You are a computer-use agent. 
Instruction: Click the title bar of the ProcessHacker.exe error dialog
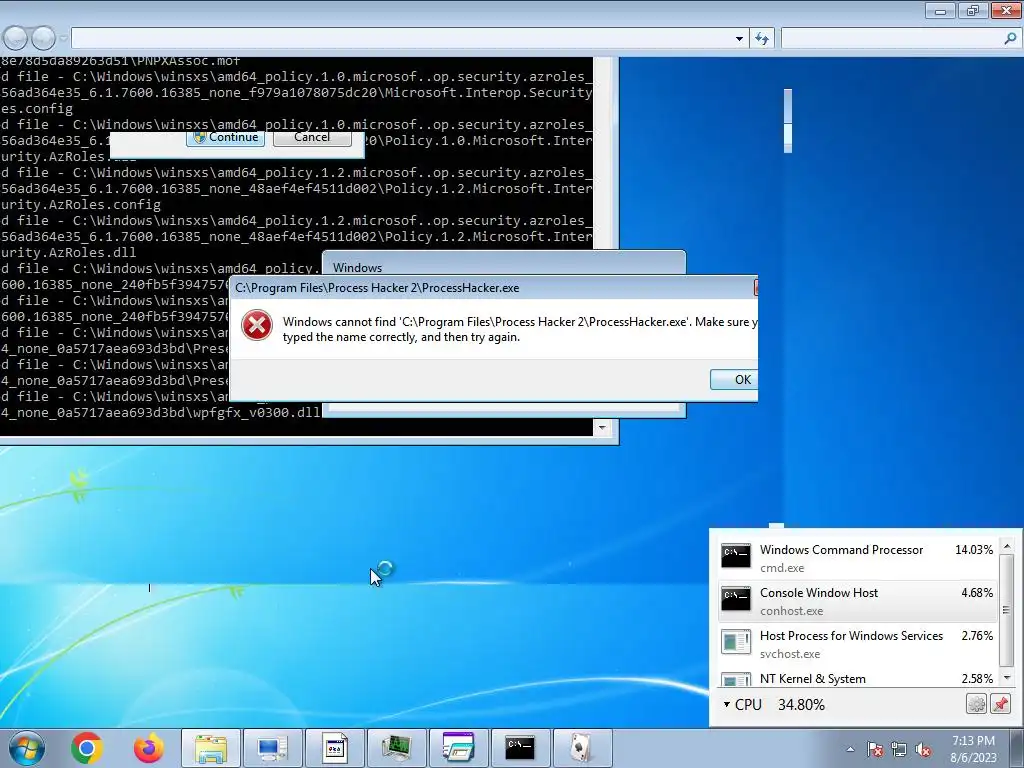tap(493, 287)
